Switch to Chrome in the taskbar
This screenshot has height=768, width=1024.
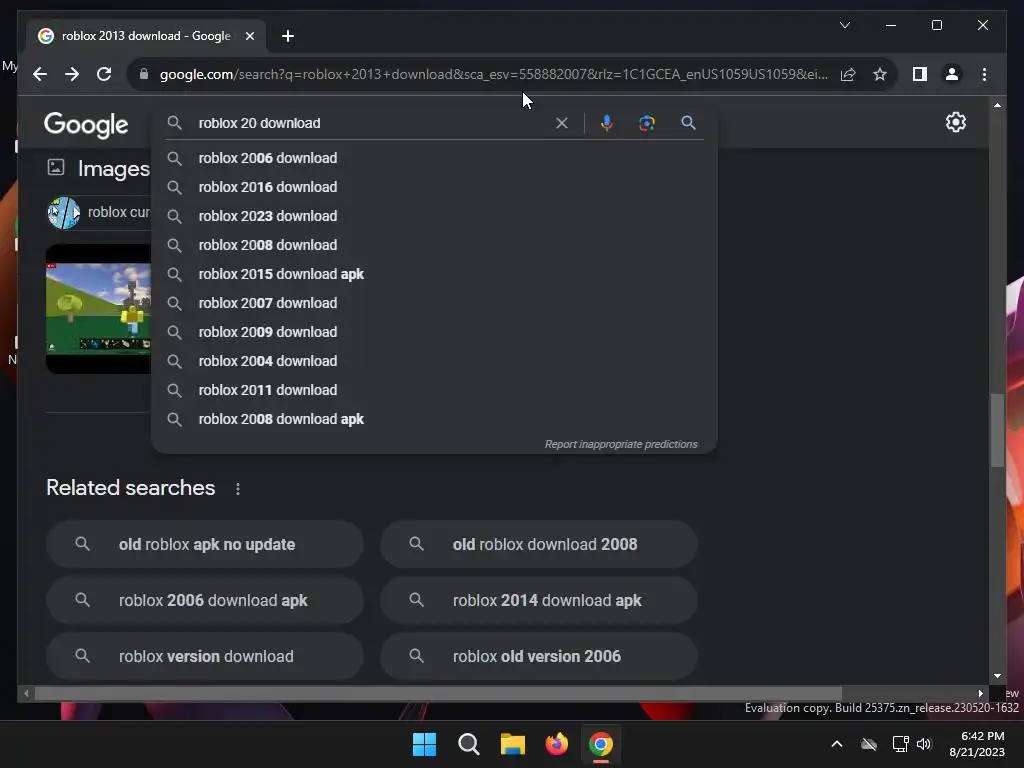(601, 744)
